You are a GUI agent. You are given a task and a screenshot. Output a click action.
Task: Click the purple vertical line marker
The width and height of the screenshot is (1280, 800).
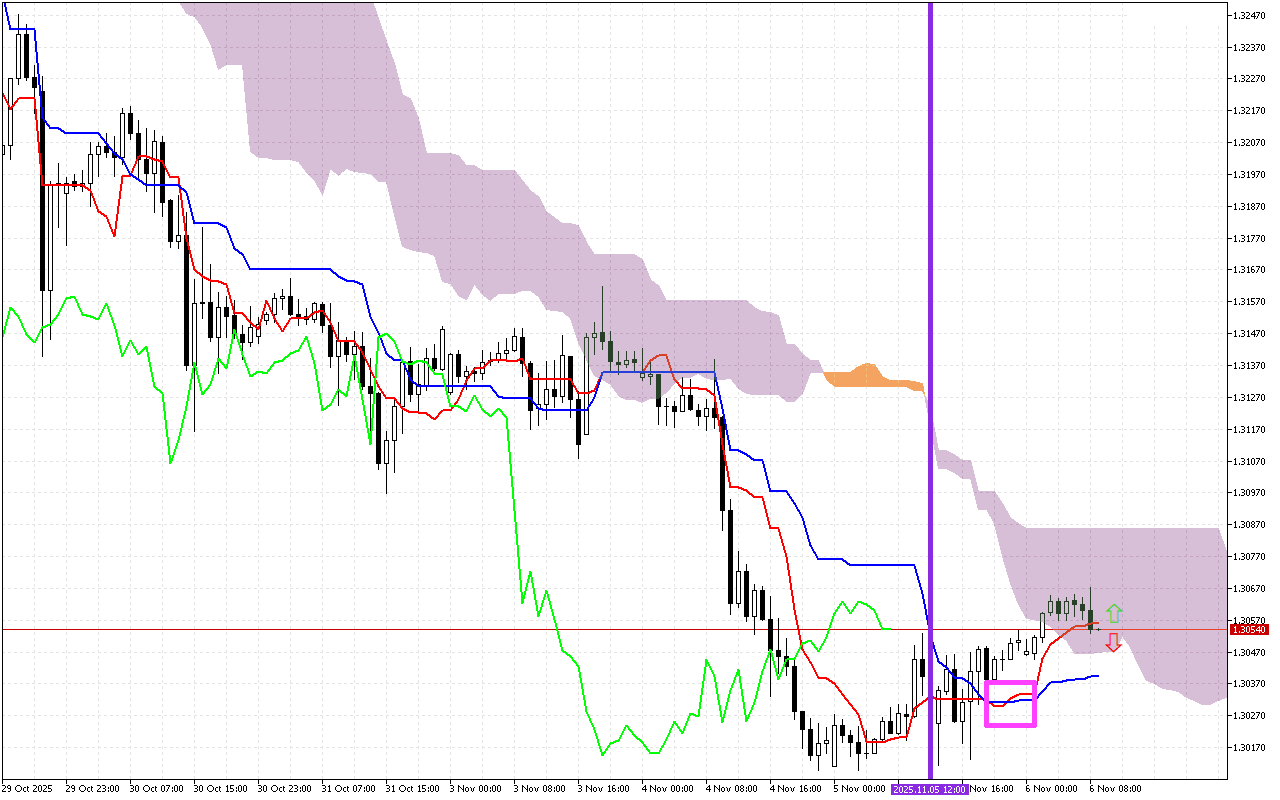[x=929, y=400]
